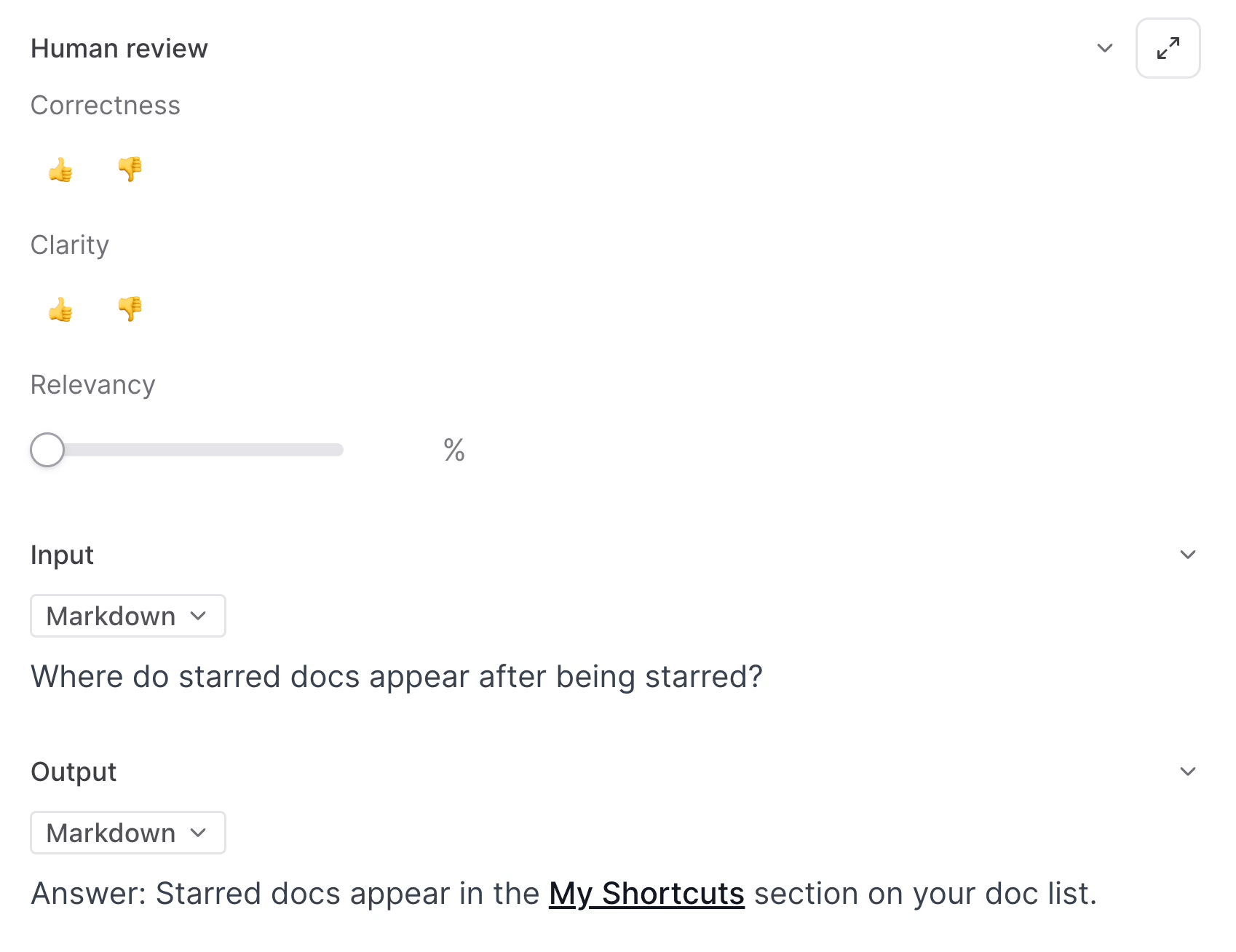Viewport: 1236px width, 952px height.
Task: Rate Clarity with thumbs up
Action: (x=60, y=310)
